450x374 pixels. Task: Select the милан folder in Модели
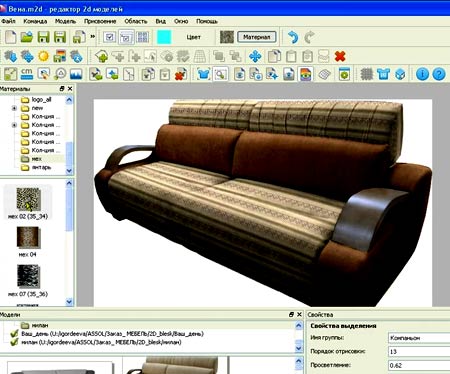click(35, 325)
